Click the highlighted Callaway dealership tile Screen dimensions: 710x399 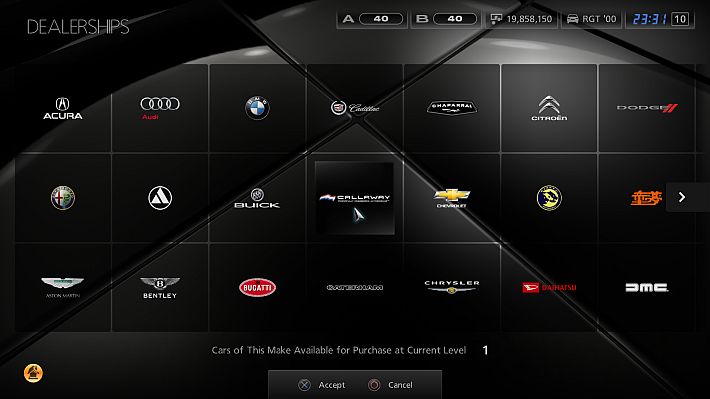(x=355, y=198)
